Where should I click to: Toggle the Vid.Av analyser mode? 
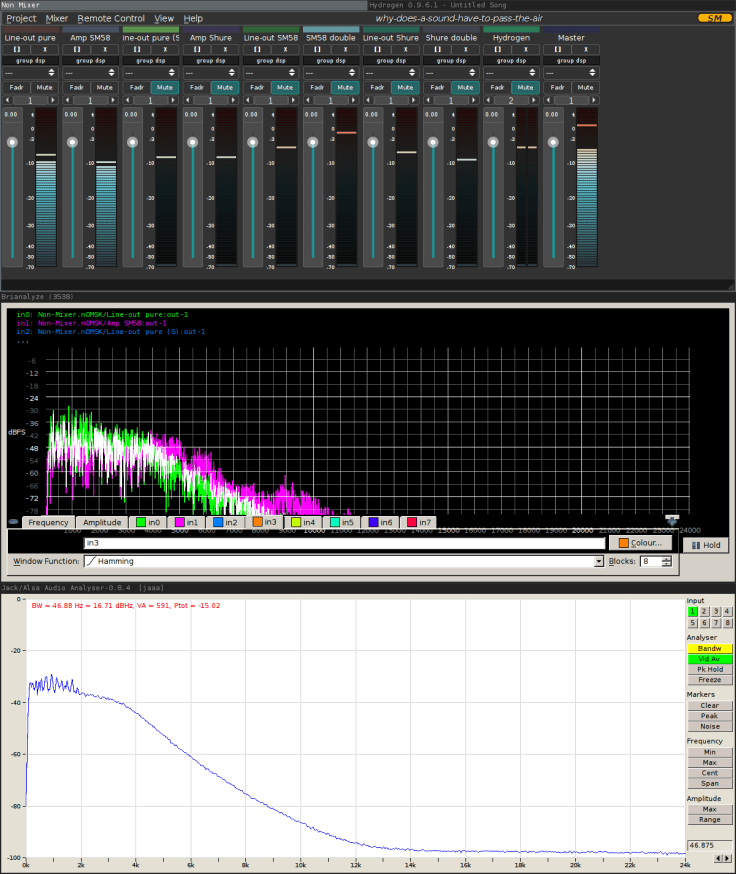[x=709, y=659]
